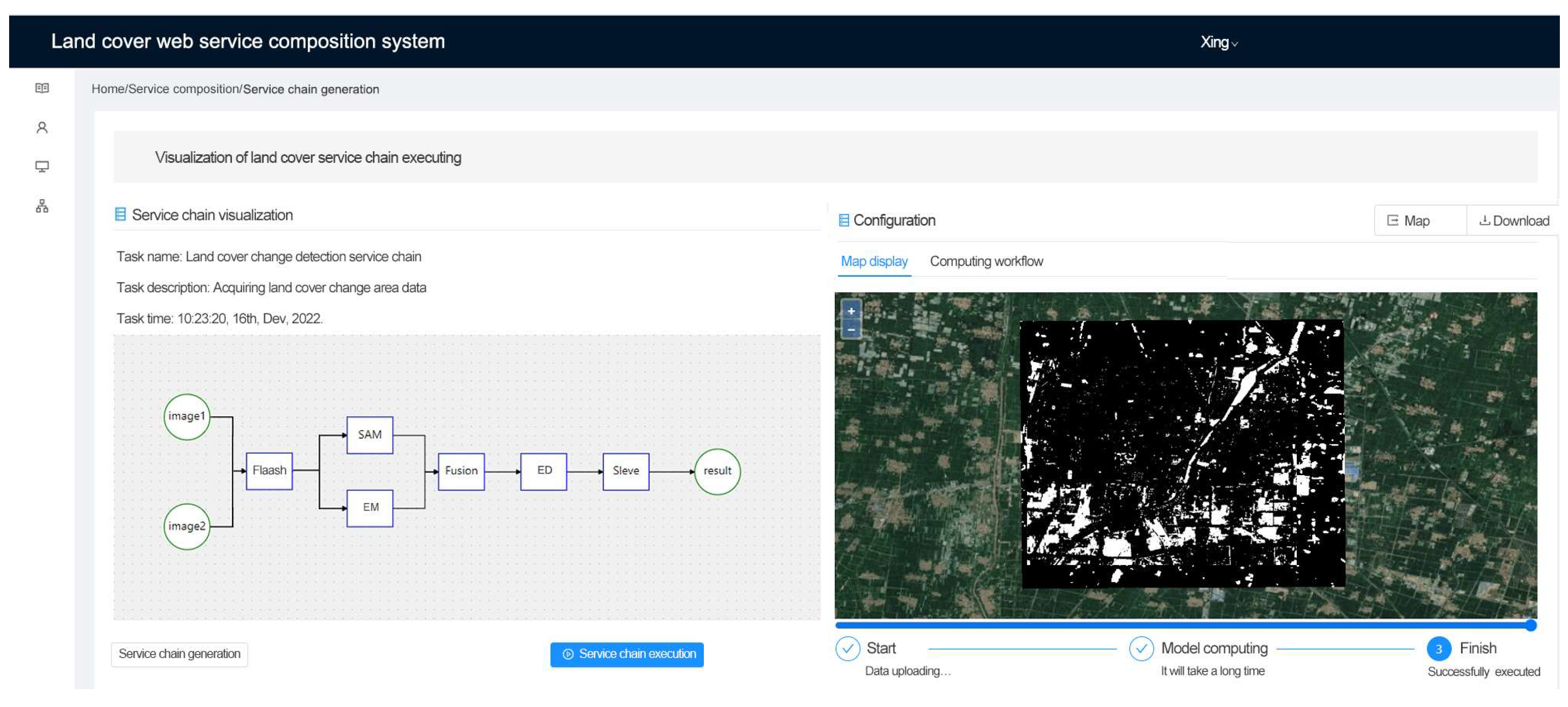Click the result node circle
This screenshot has width=1568, height=707.
(x=717, y=471)
